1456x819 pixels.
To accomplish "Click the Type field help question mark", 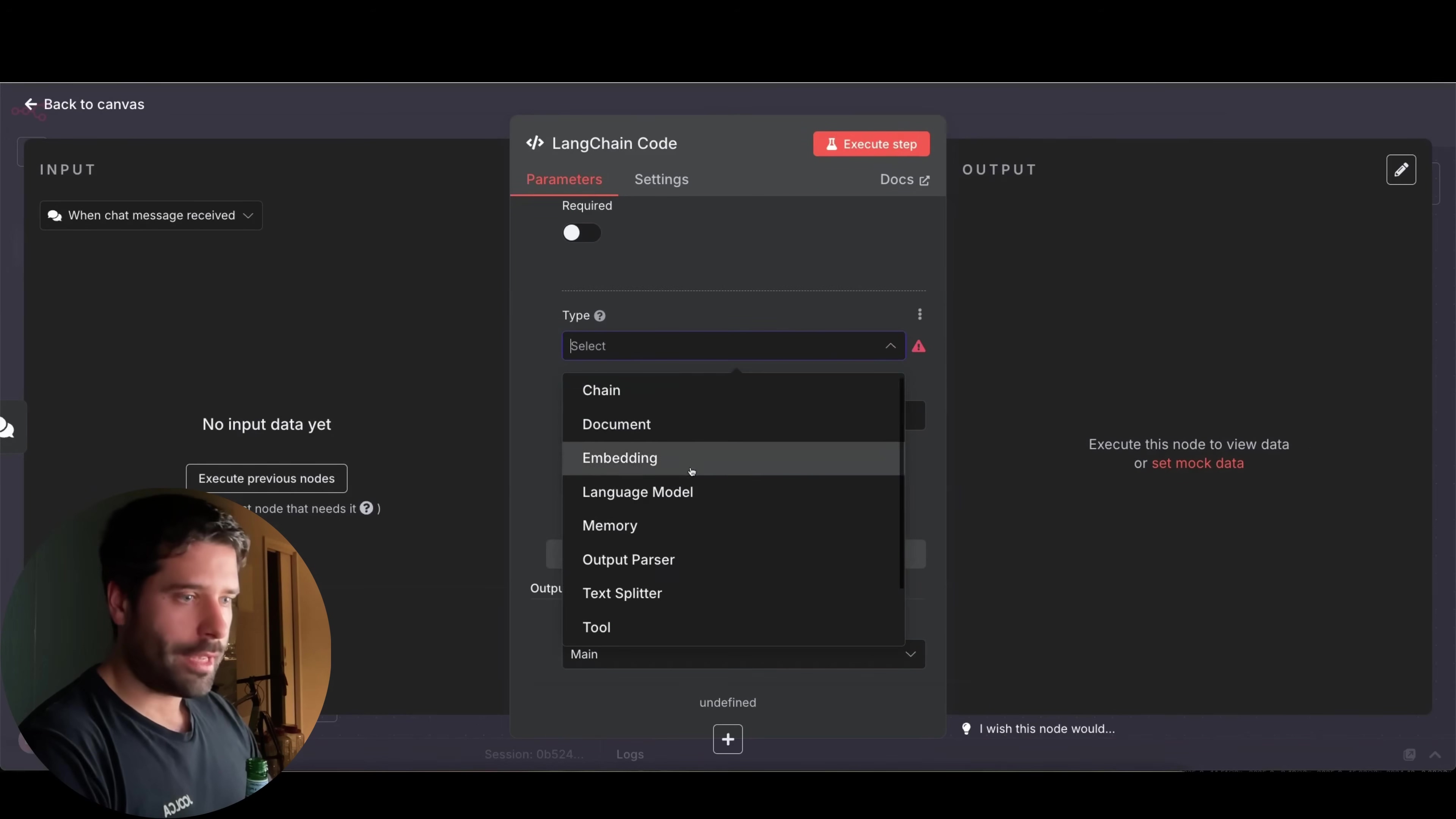I will (x=600, y=316).
